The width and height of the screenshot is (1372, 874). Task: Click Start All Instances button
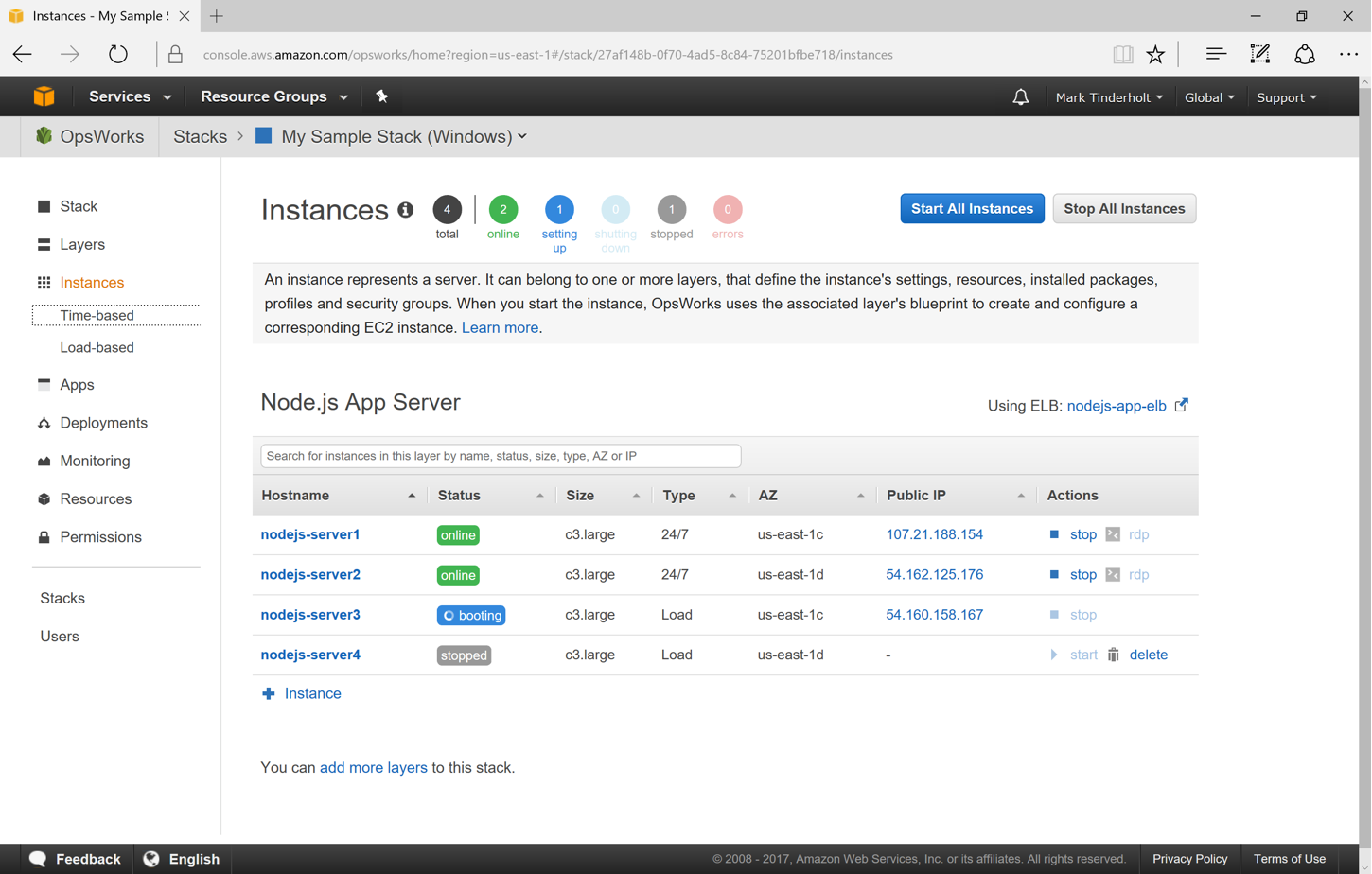(x=972, y=208)
